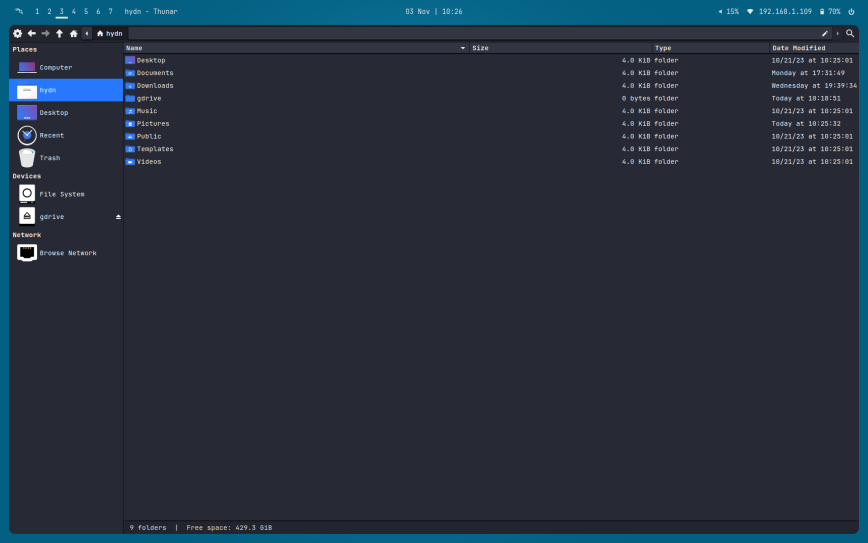The image size is (868, 543).
Task: Go forward using the right arrow
Action: click(x=45, y=34)
